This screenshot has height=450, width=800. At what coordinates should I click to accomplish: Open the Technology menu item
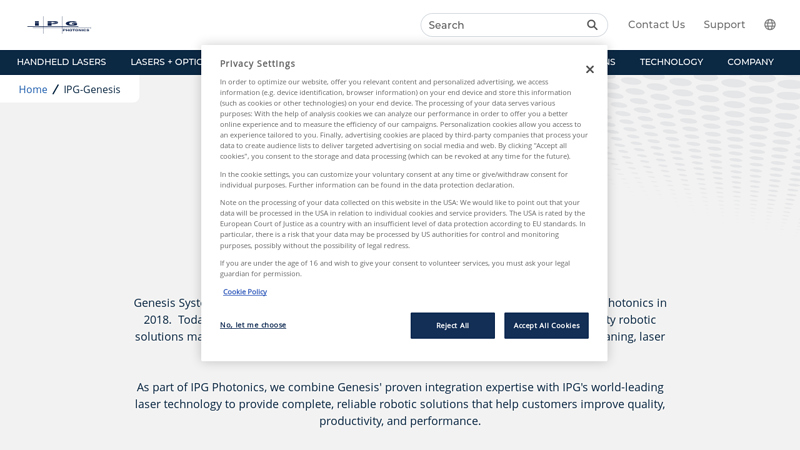(x=671, y=62)
